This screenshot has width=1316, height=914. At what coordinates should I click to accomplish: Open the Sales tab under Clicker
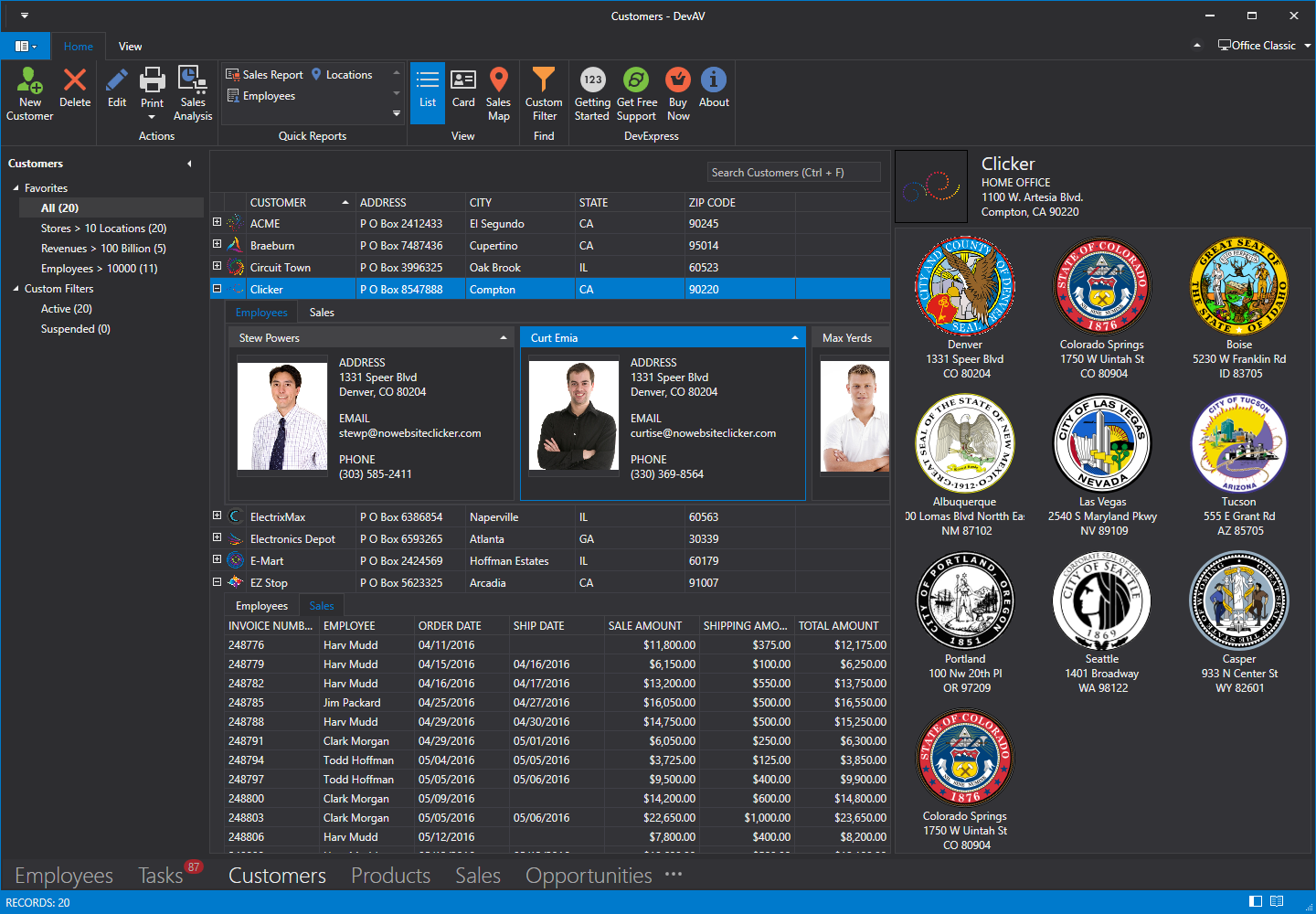322,313
